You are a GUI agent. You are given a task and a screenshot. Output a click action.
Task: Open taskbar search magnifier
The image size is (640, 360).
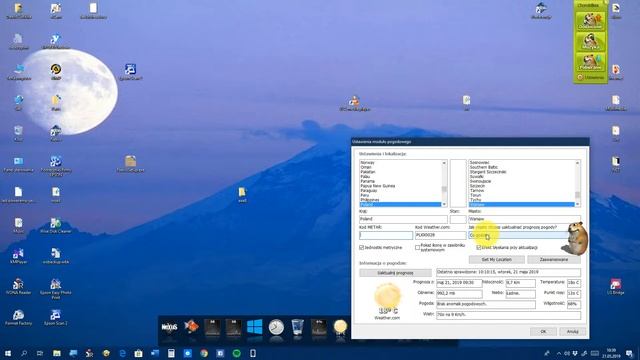[24, 353]
